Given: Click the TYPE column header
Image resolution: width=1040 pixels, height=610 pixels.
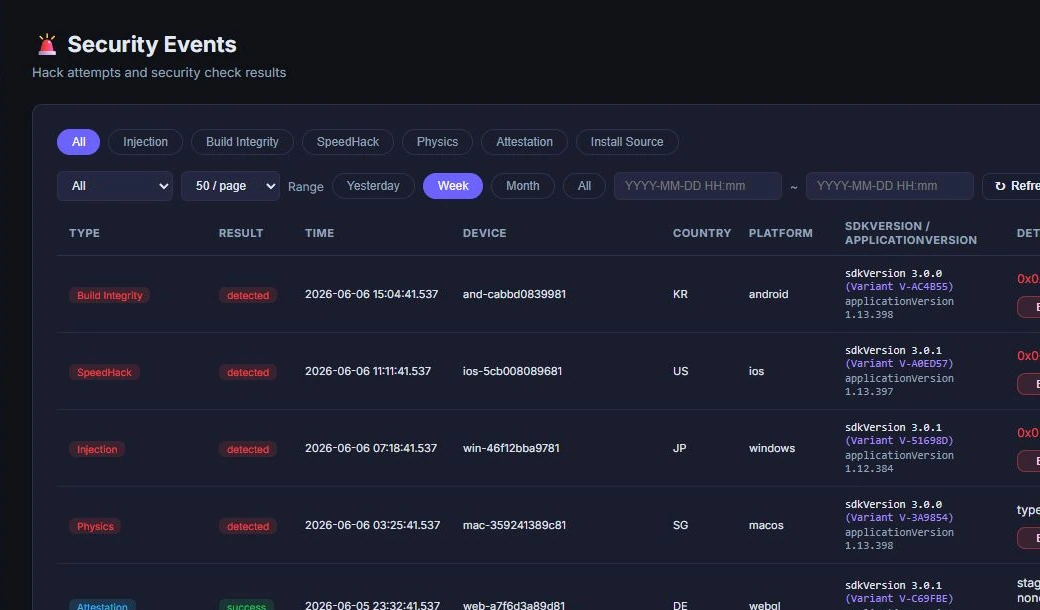Looking at the screenshot, I should pos(84,233).
